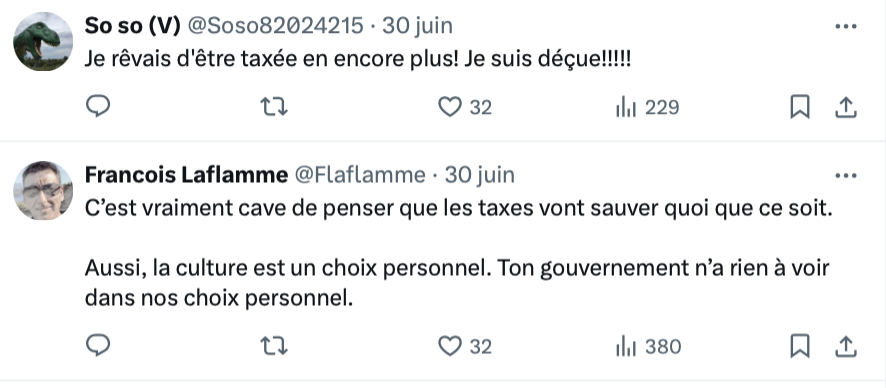This screenshot has height=388, width=886.
Task: Open more options on So so's tweet
Action: 846,27
